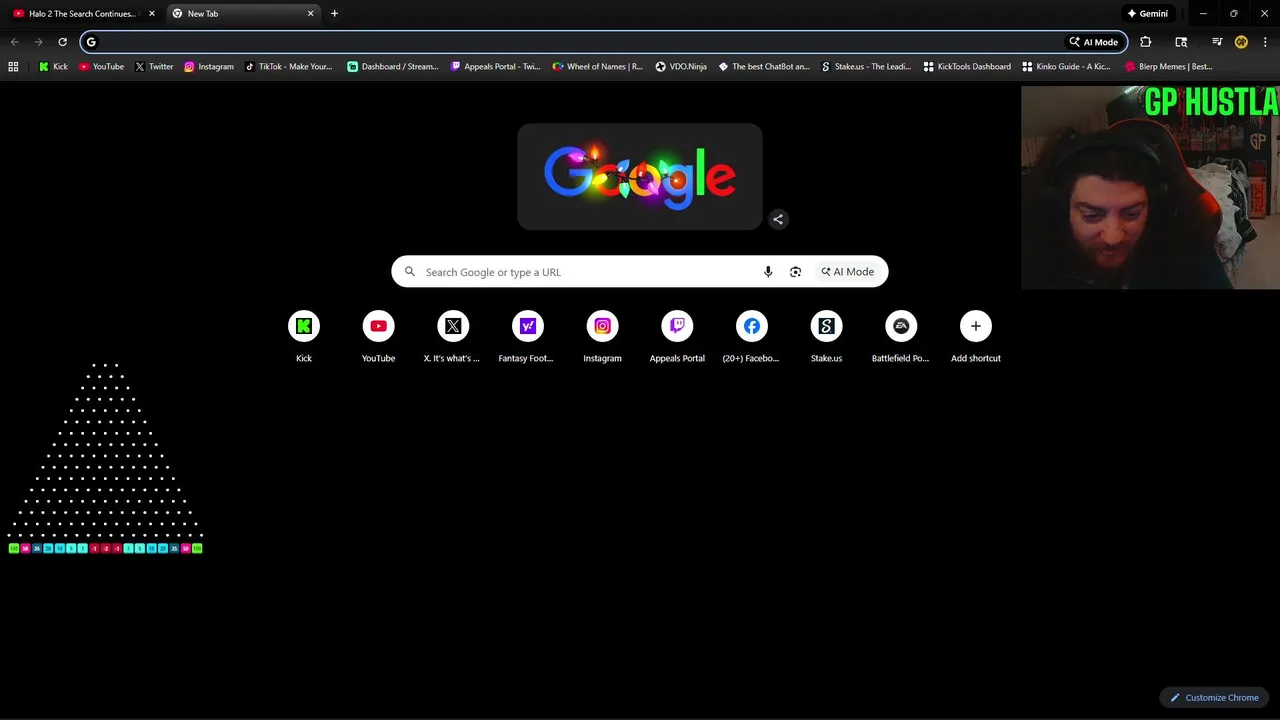Open a new tab with the plus button

(x=334, y=14)
